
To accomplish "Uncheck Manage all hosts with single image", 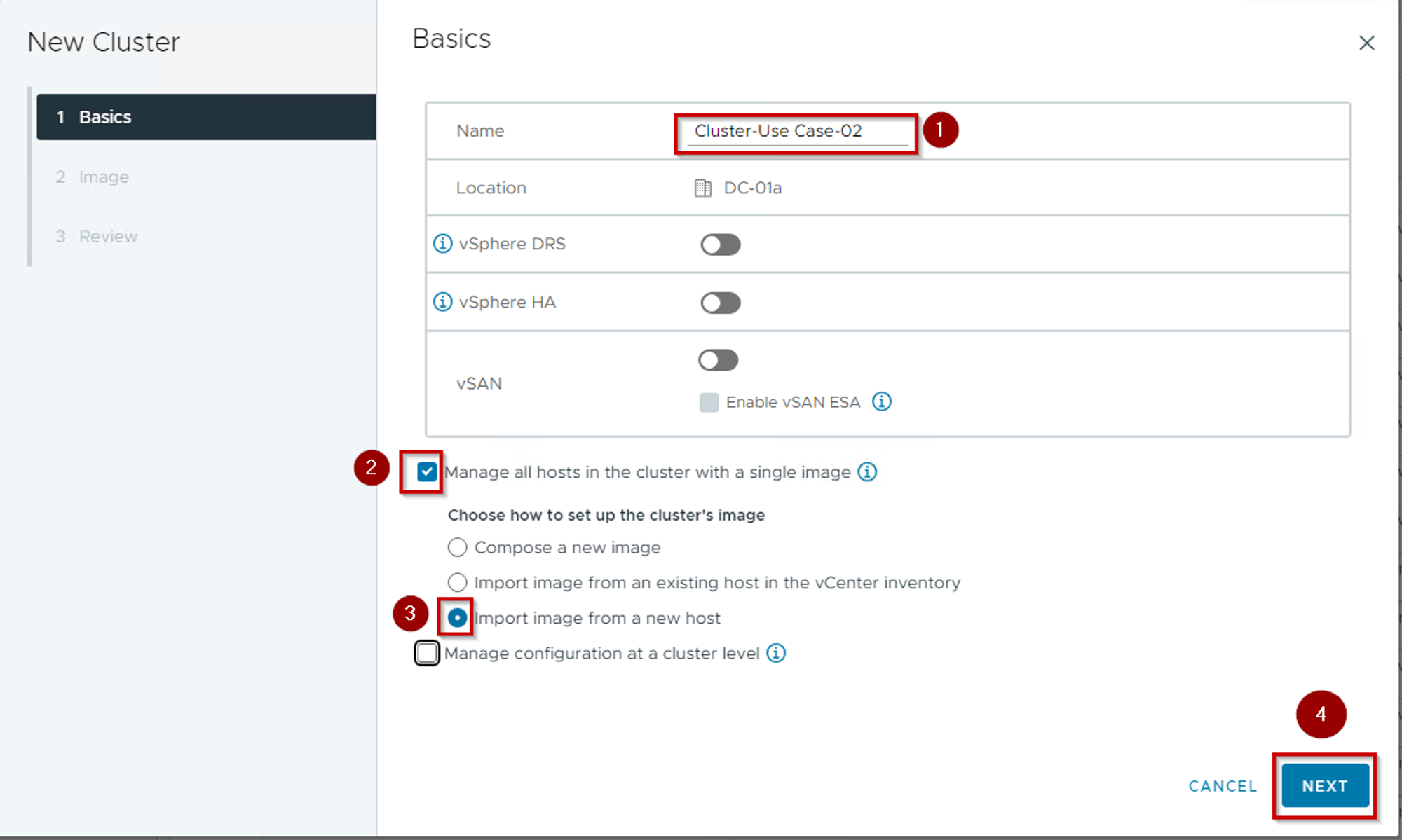I will tap(426, 472).
